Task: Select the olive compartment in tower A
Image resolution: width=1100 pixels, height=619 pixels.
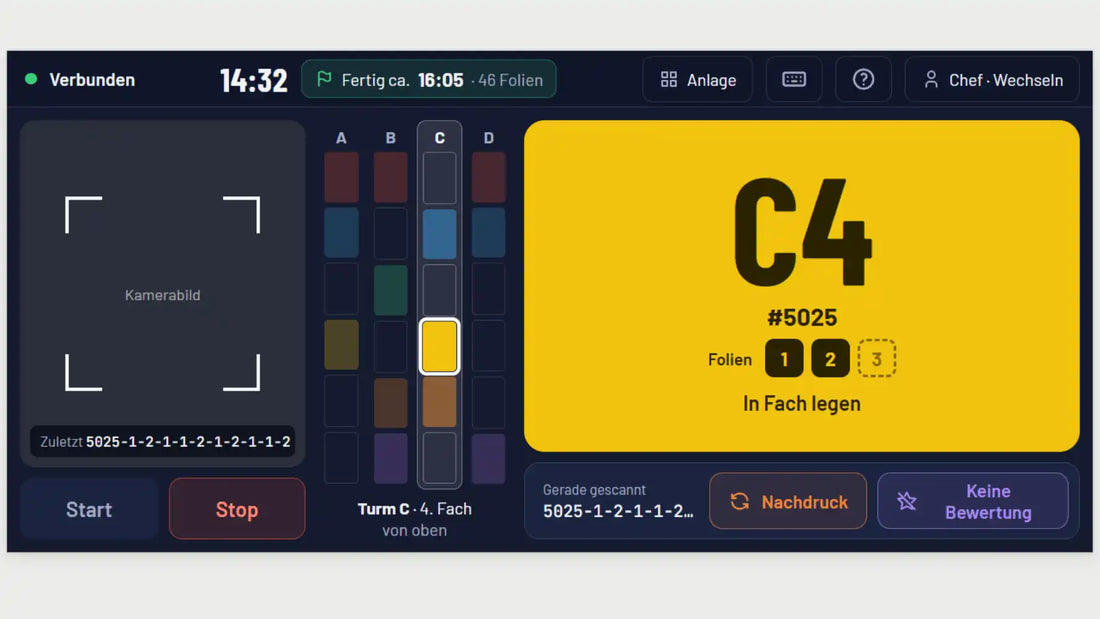Action: click(x=342, y=345)
